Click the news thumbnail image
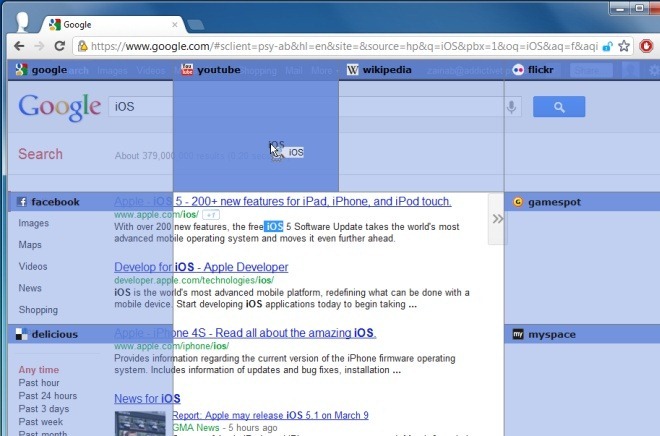 tap(140, 423)
